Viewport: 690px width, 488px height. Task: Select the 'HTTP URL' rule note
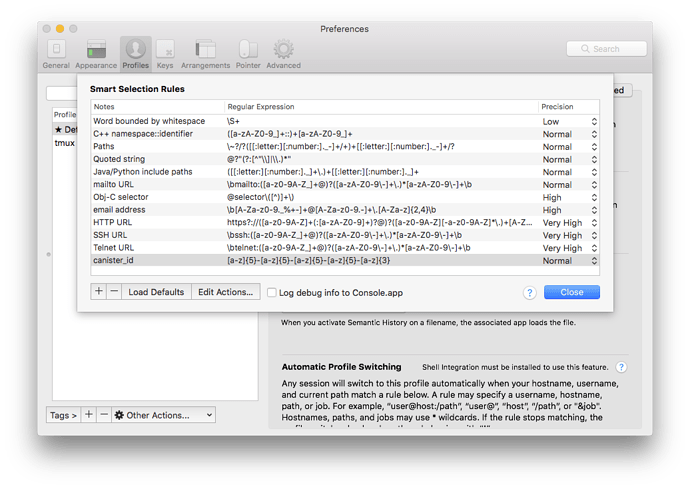[112, 223]
